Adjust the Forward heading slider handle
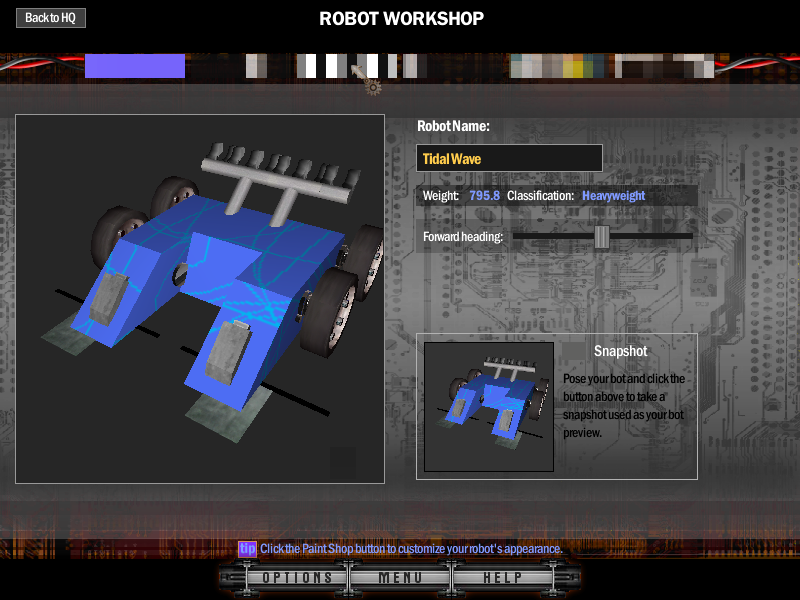 coord(602,237)
